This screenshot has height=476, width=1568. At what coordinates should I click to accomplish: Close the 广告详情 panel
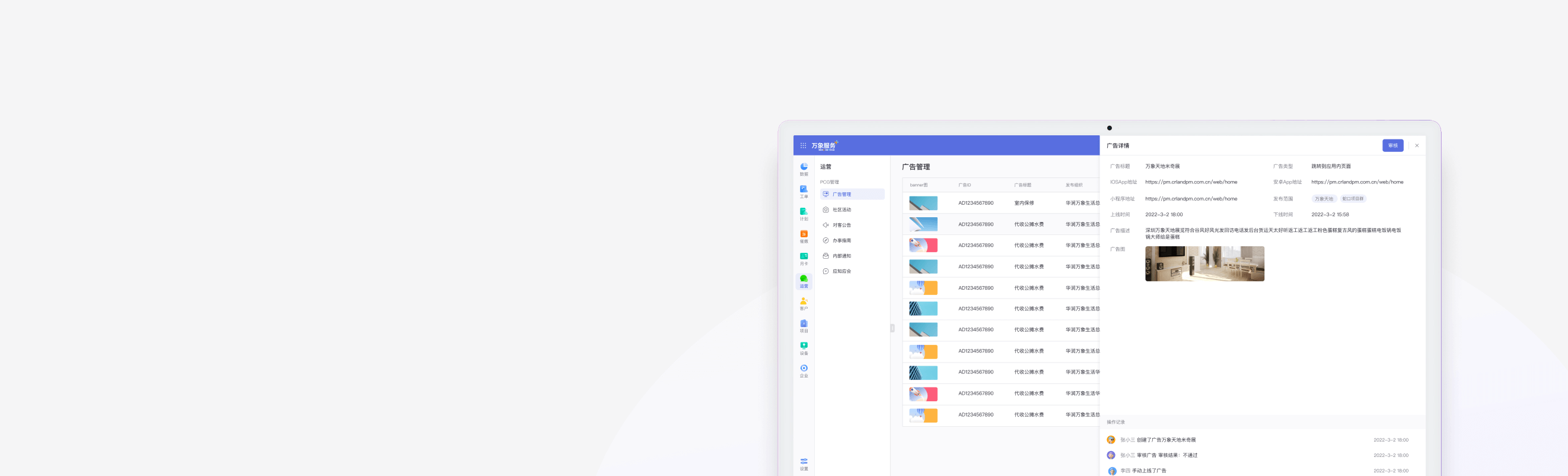[x=1416, y=145]
